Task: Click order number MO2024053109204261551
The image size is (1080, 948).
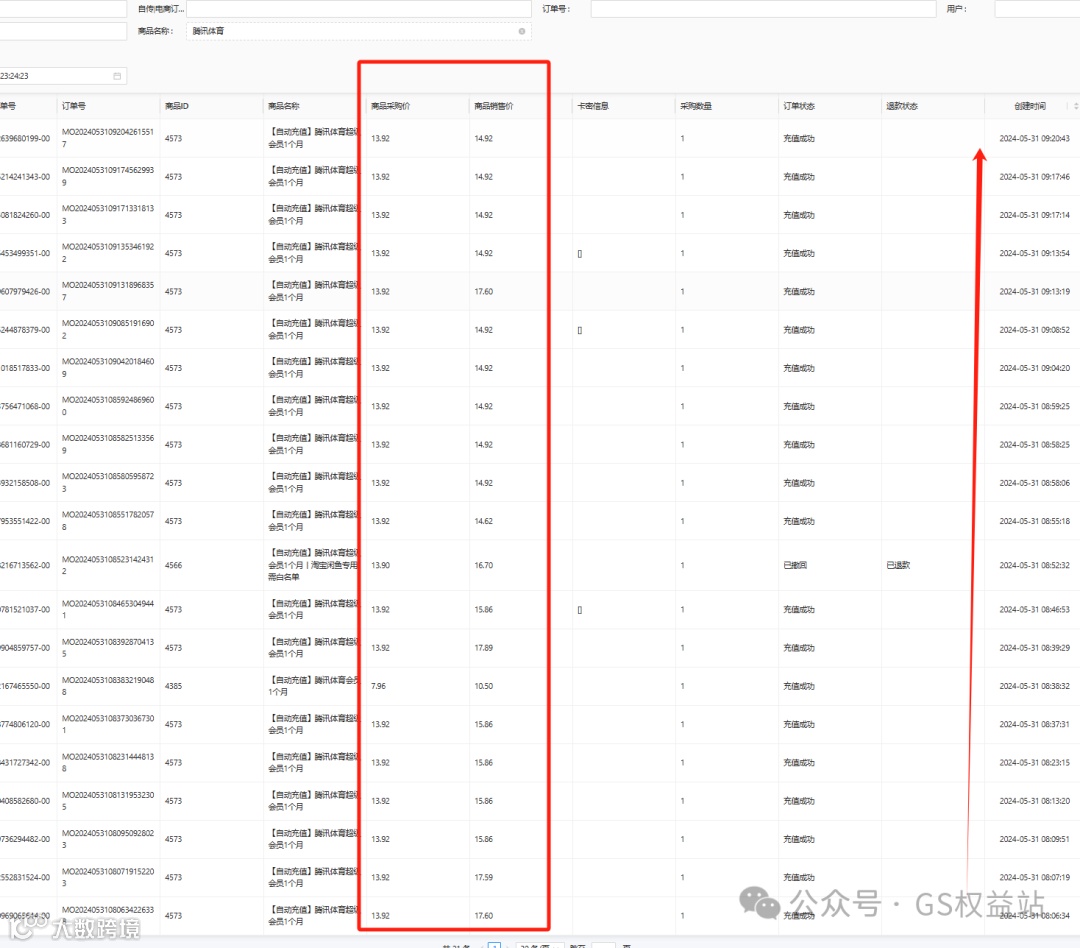Action: point(108,138)
